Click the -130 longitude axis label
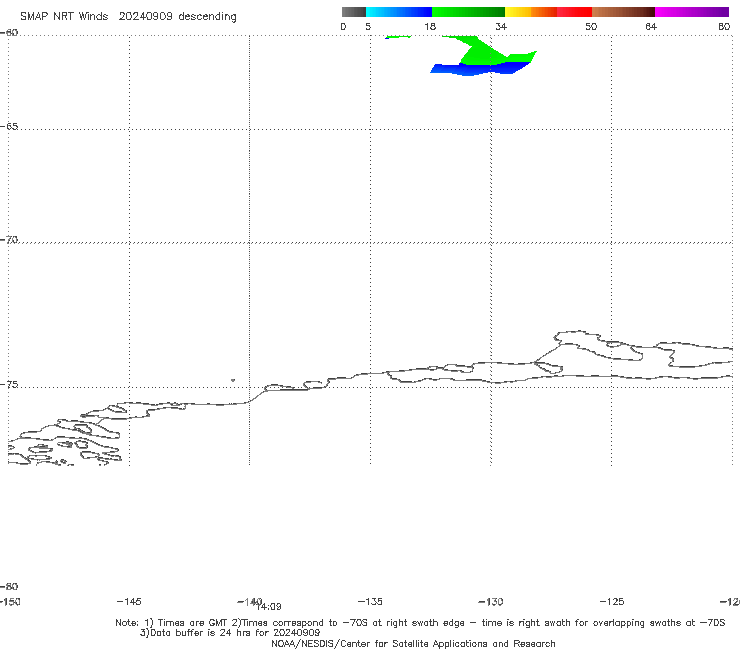740x650 pixels. coord(491,601)
